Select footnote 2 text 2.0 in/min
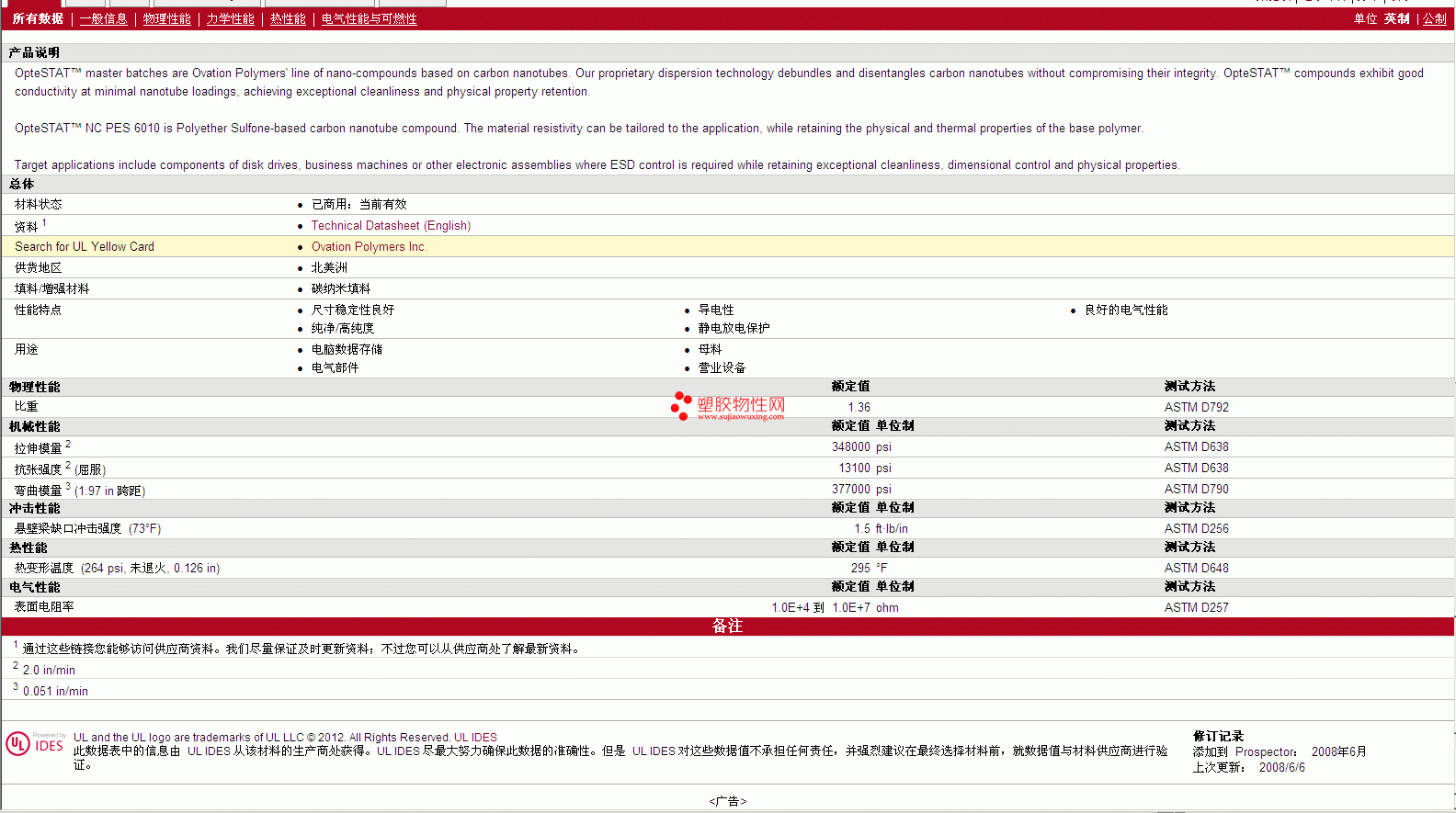The width and height of the screenshot is (1456, 813). pyautogui.click(x=49, y=670)
